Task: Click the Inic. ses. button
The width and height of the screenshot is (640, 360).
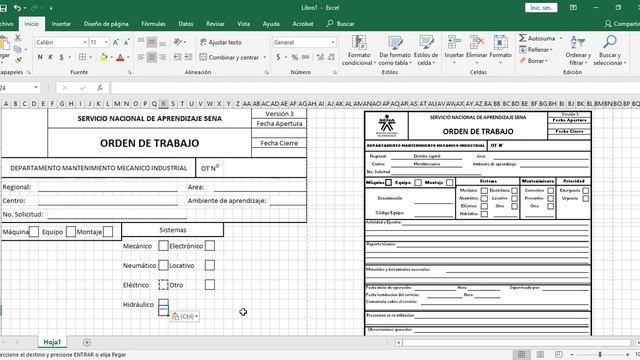Action: 541,8
